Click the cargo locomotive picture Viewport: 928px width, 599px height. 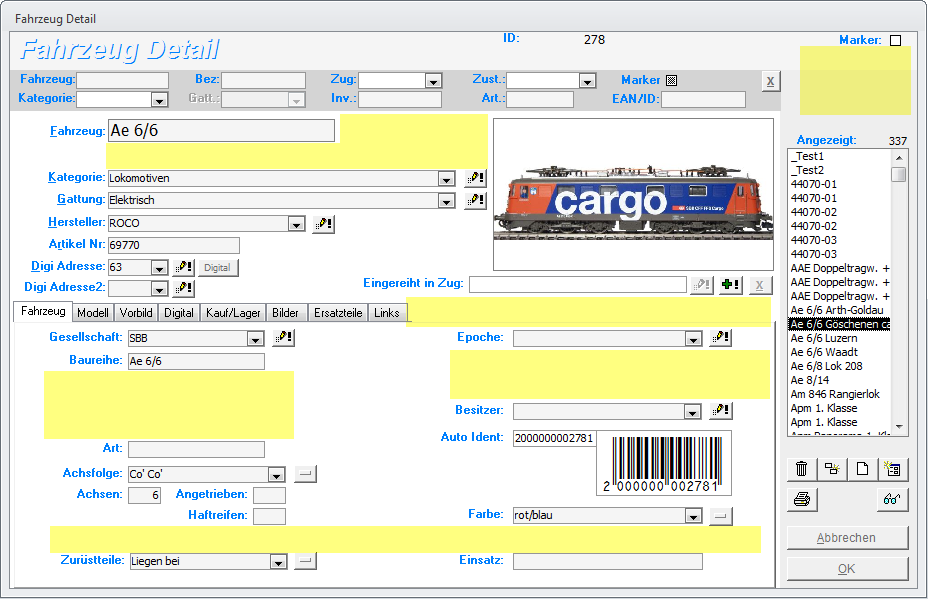pyautogui.click(x=633, y=194)
